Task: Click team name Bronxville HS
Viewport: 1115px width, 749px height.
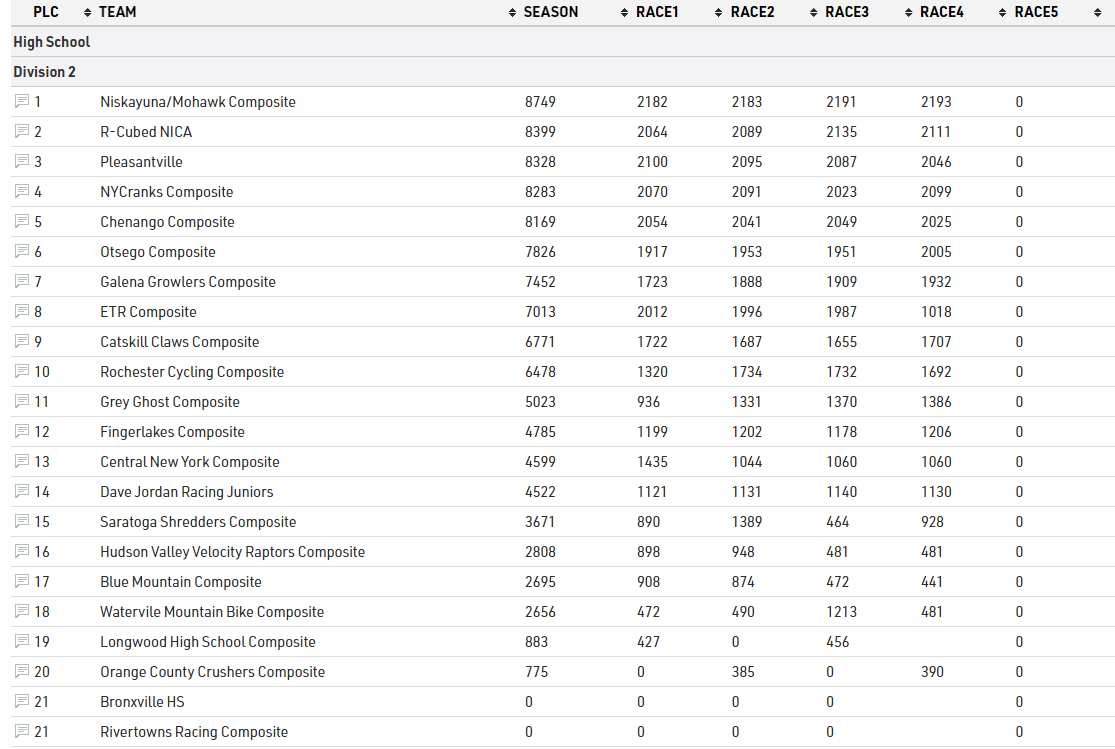Action: tap(142, 701)
